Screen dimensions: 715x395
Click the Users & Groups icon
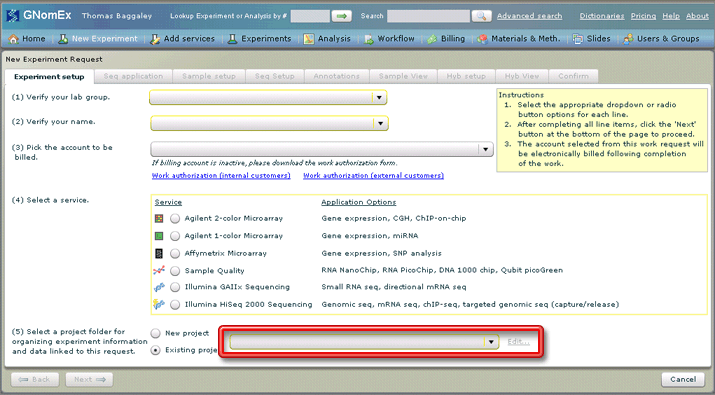tap(628, 39)
